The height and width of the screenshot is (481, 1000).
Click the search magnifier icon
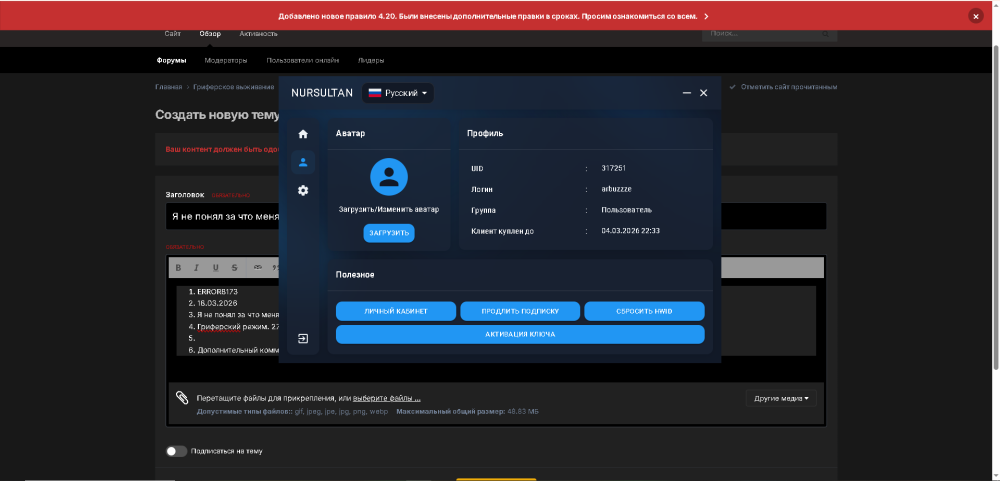(825, 34)
